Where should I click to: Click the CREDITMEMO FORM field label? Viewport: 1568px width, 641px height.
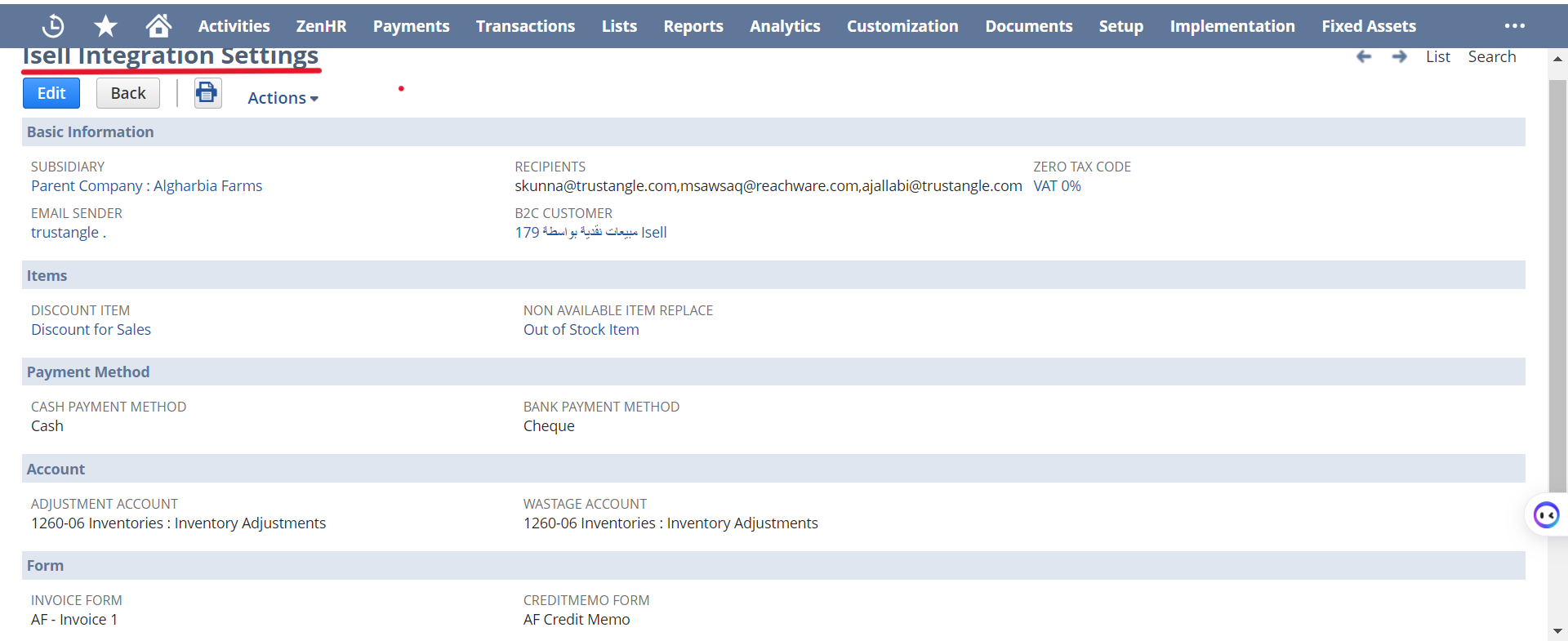pos(586,600)
